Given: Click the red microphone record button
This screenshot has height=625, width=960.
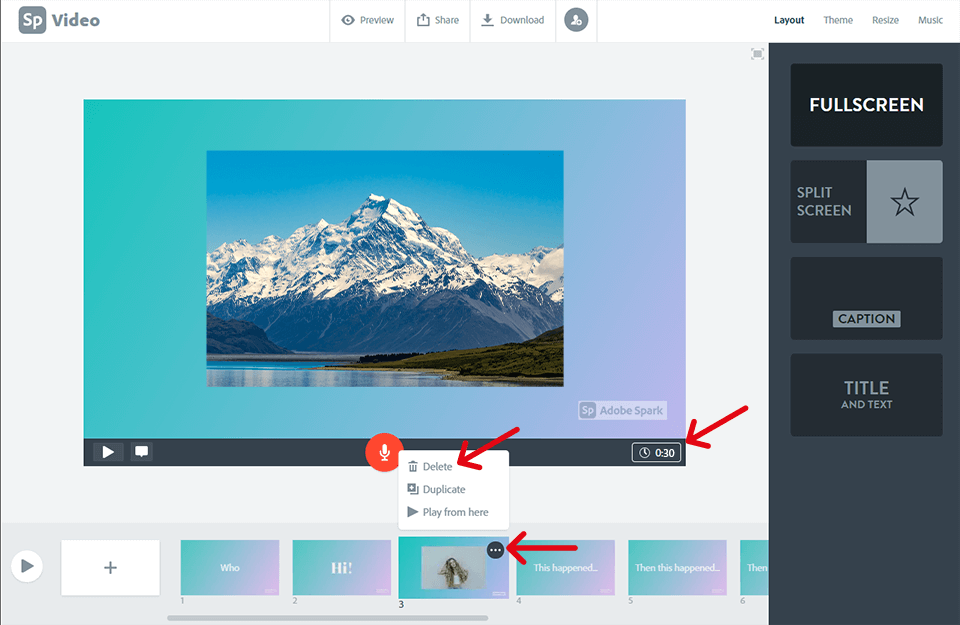Looking at the screenshot, I should (x=384, y=452).
